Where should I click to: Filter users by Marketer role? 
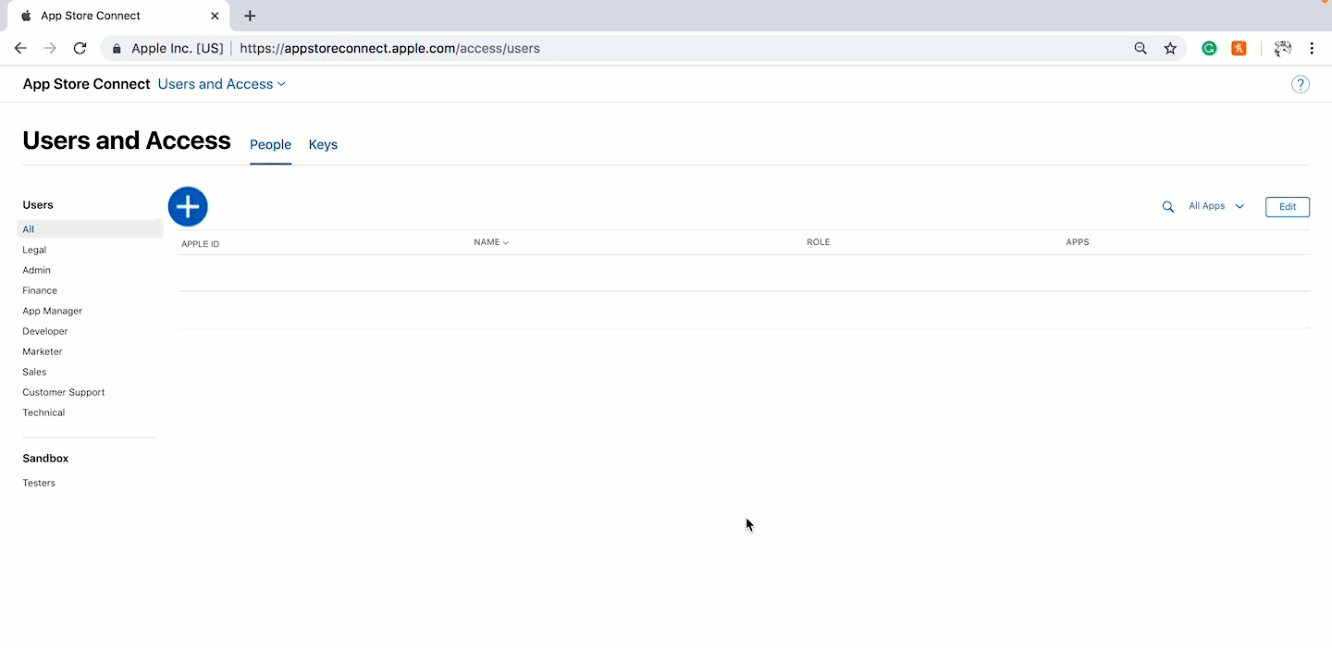pos(42,351)
